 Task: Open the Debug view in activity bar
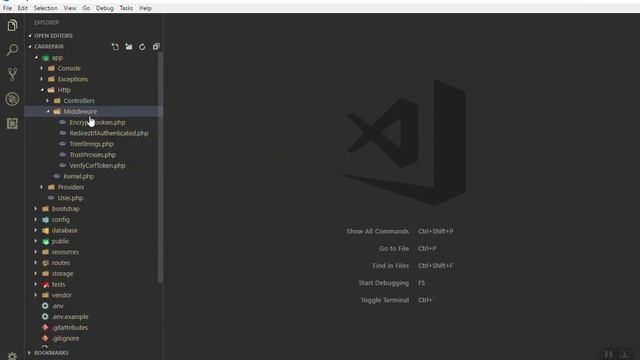pyautogui.click(x=12, y=99)
